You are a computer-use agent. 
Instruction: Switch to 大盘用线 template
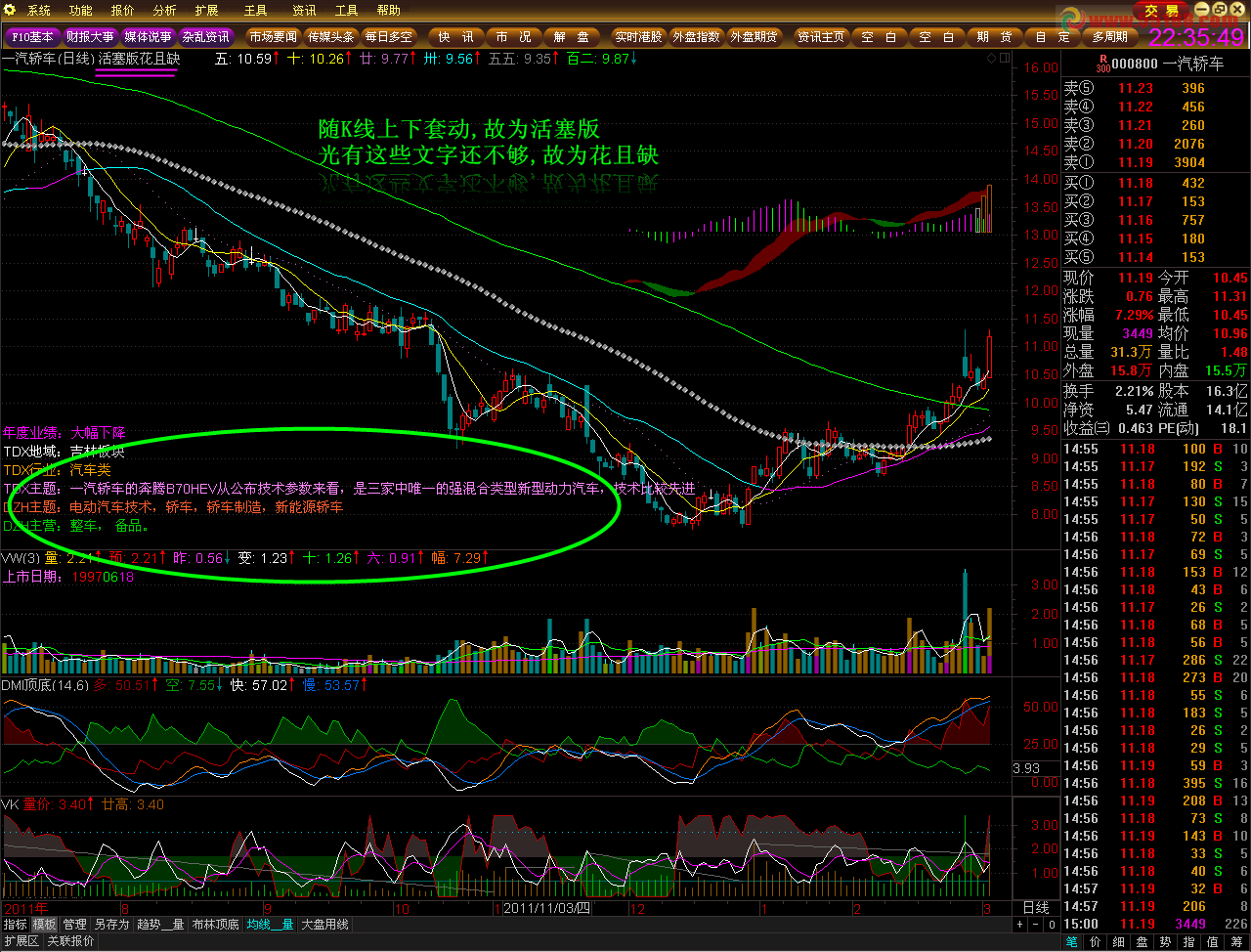[324, 925]
